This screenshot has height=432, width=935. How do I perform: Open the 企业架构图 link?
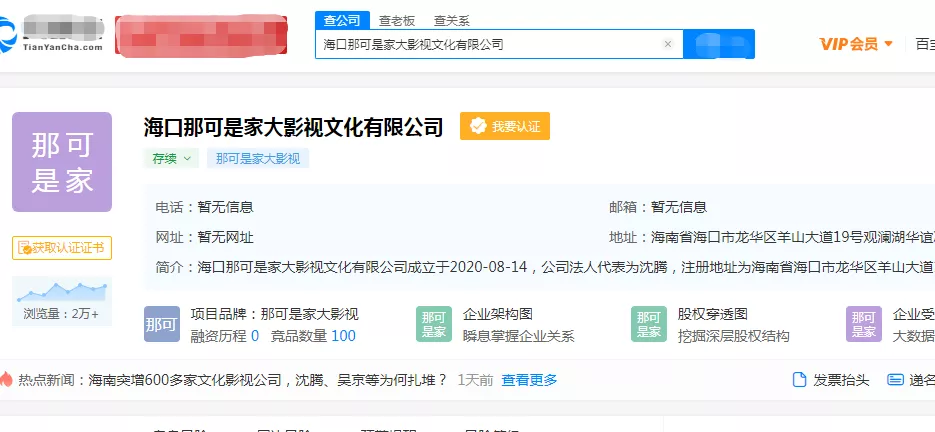[497, 314]
